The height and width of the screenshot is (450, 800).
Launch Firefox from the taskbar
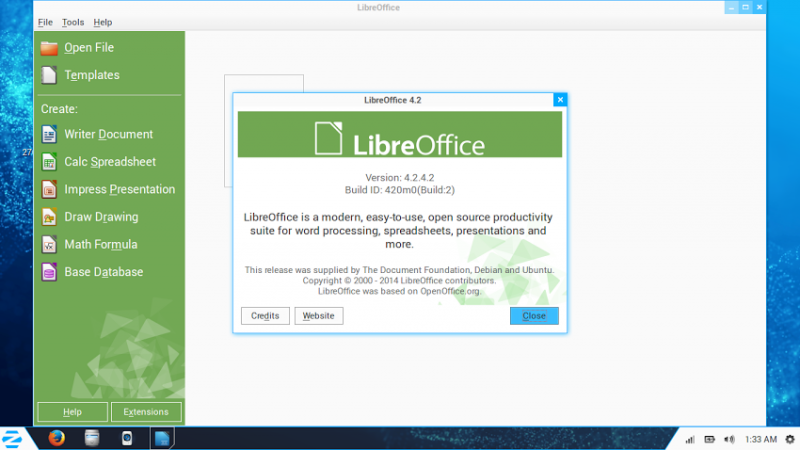(x=57, y=438)
